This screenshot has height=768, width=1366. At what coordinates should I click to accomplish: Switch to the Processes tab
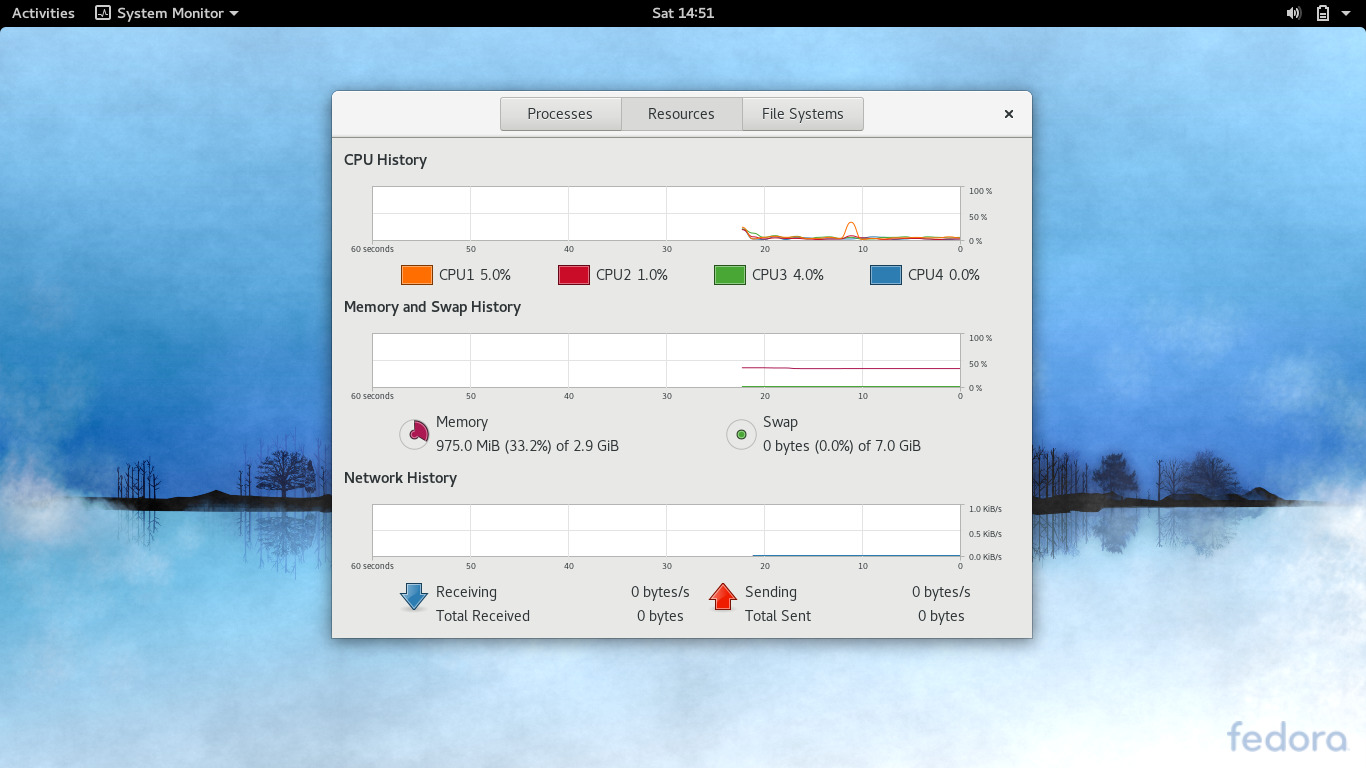[x=560, y=113]
